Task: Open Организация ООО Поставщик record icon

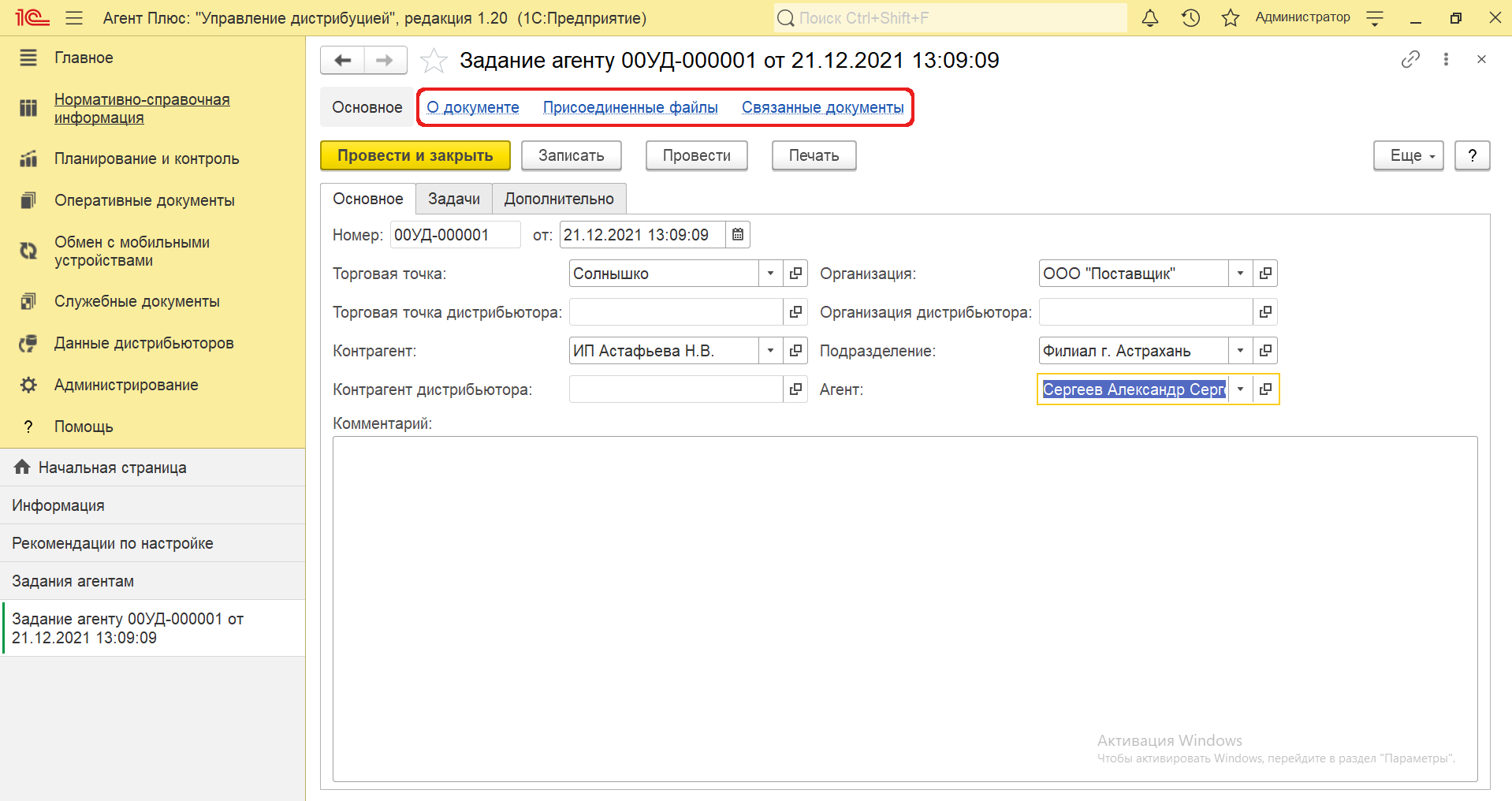Action: point(1265,273)
